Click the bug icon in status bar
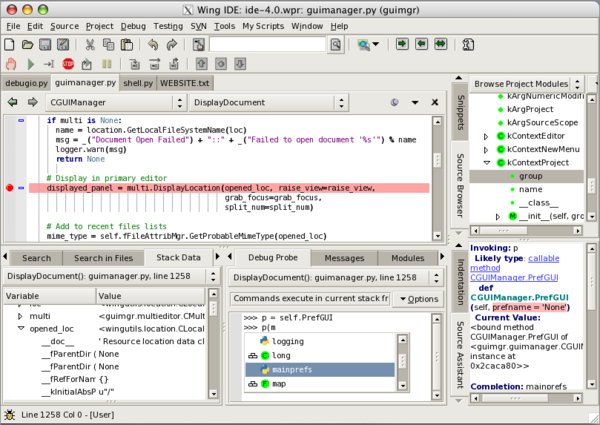 tap(10, 415)
